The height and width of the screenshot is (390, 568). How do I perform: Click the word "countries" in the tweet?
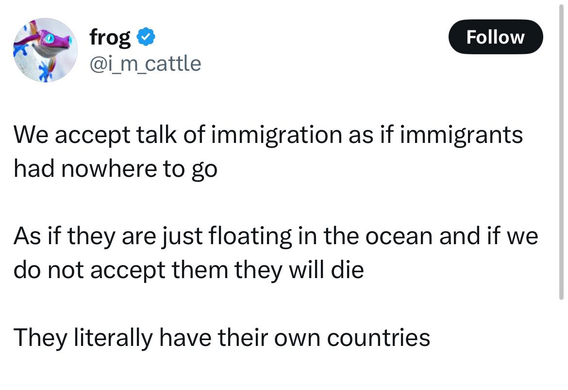click(378, 338)
